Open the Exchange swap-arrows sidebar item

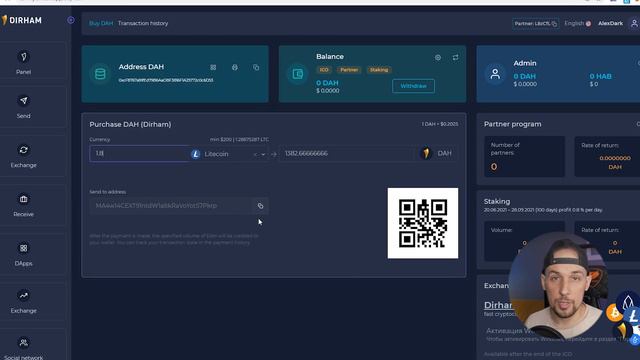(x=23, y=156)
